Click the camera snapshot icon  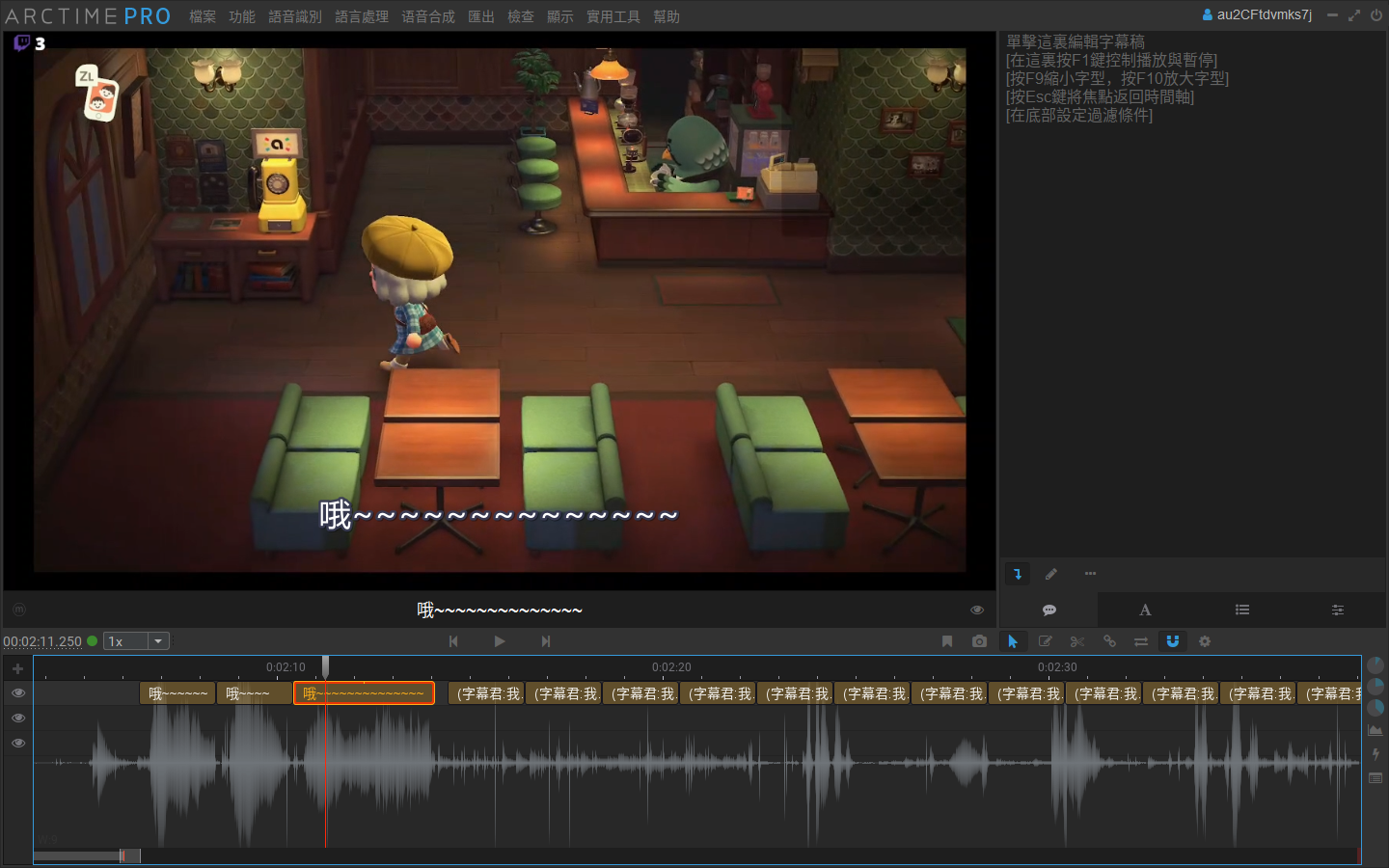(x=980, y=641)
